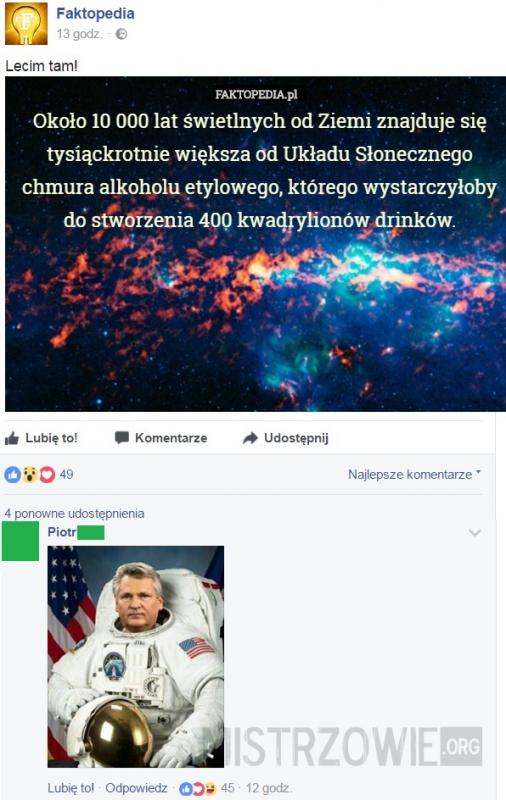
Task: Click the post's globe privacy icon
Action: [121, 34]
